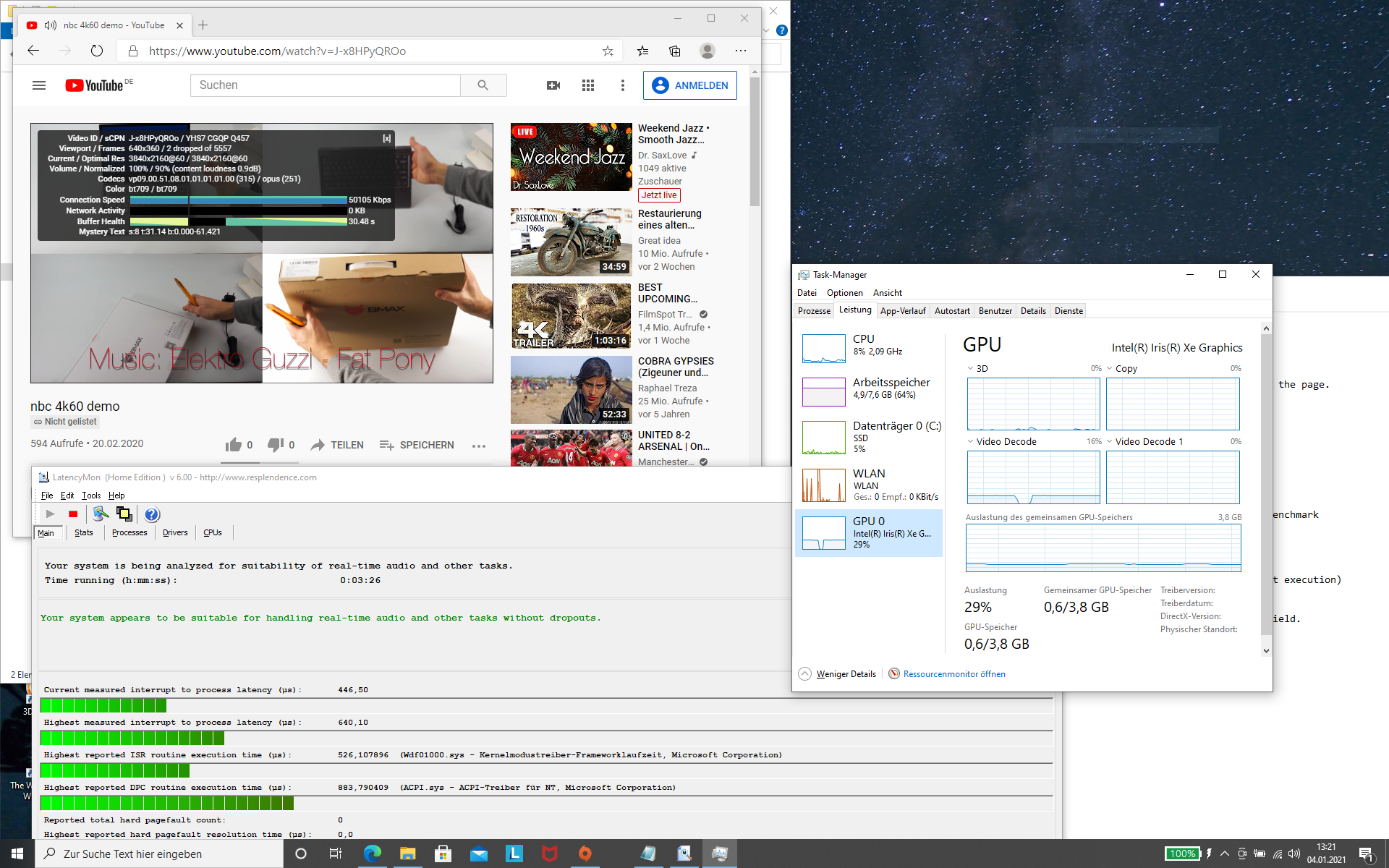
Task: Open the Ansicht menu in Task-Manager
Action: pos(888,293)
